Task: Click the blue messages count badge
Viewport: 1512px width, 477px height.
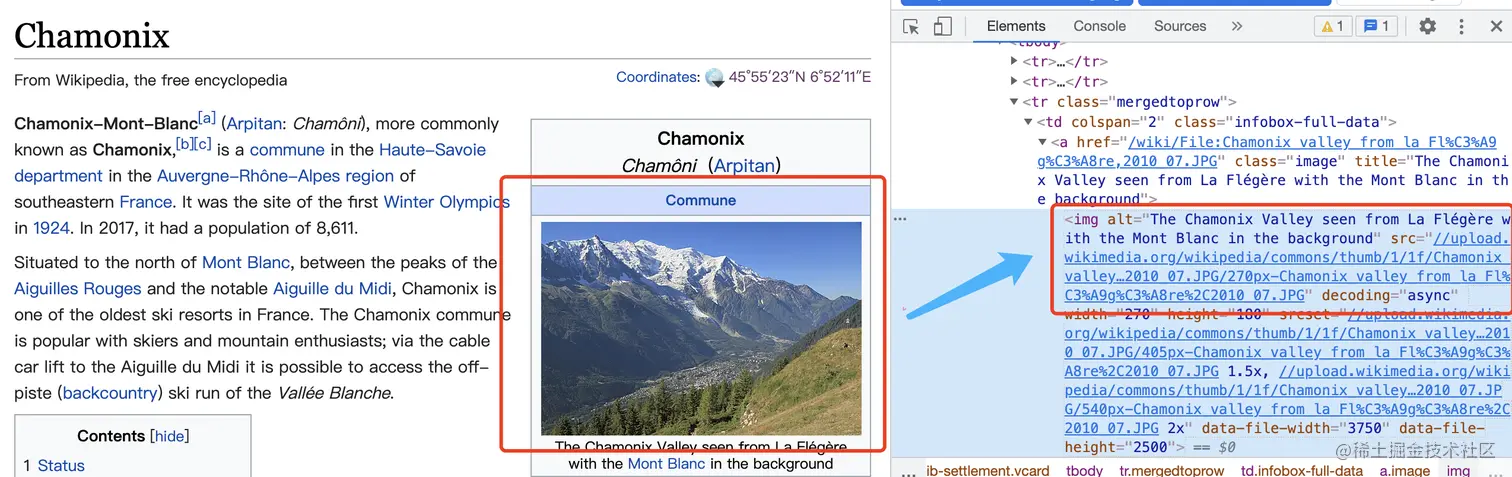Action: click(x=1377, y=27)
